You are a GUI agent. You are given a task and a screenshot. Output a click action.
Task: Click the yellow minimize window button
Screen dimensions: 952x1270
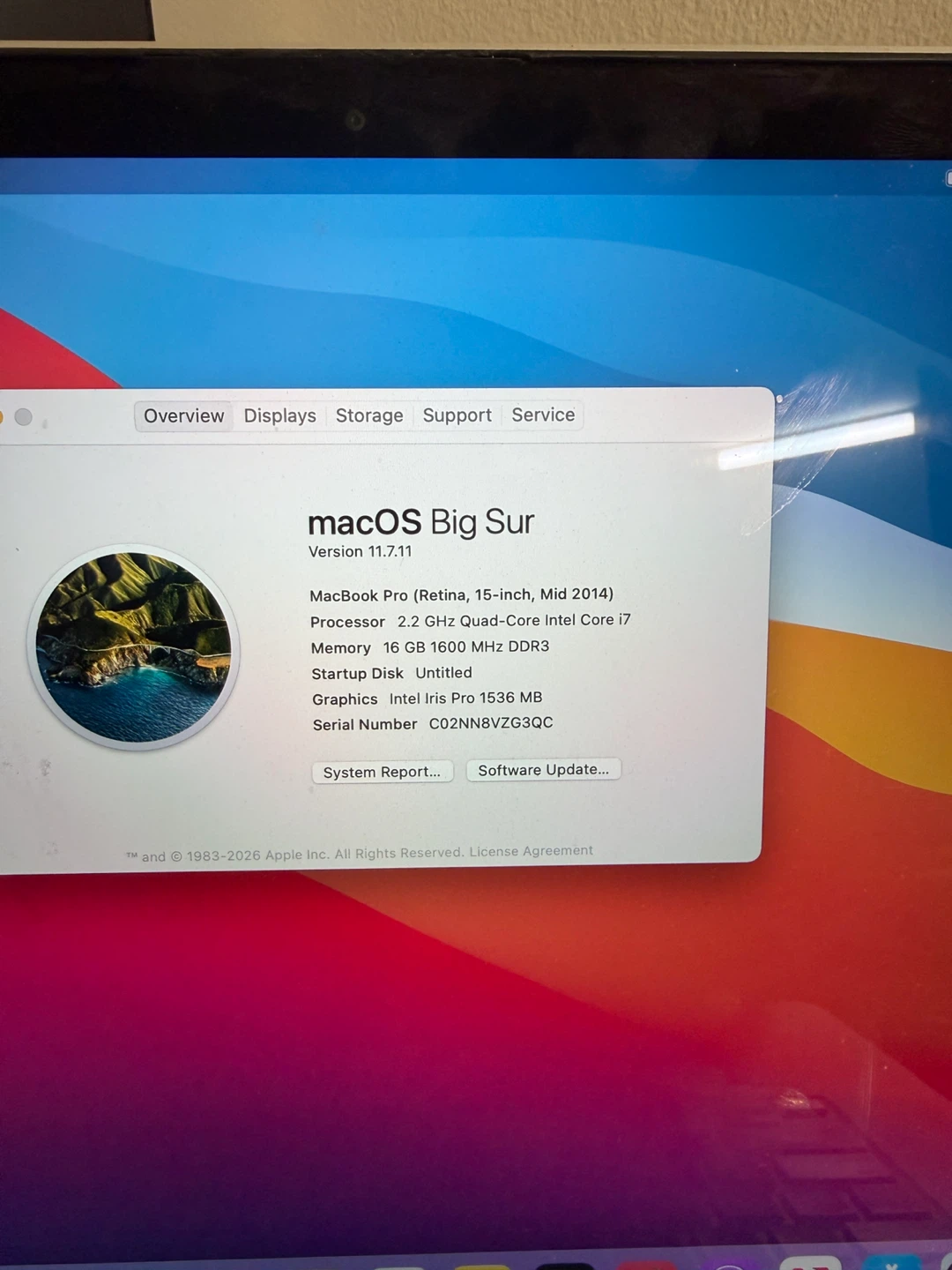(2, 417)
